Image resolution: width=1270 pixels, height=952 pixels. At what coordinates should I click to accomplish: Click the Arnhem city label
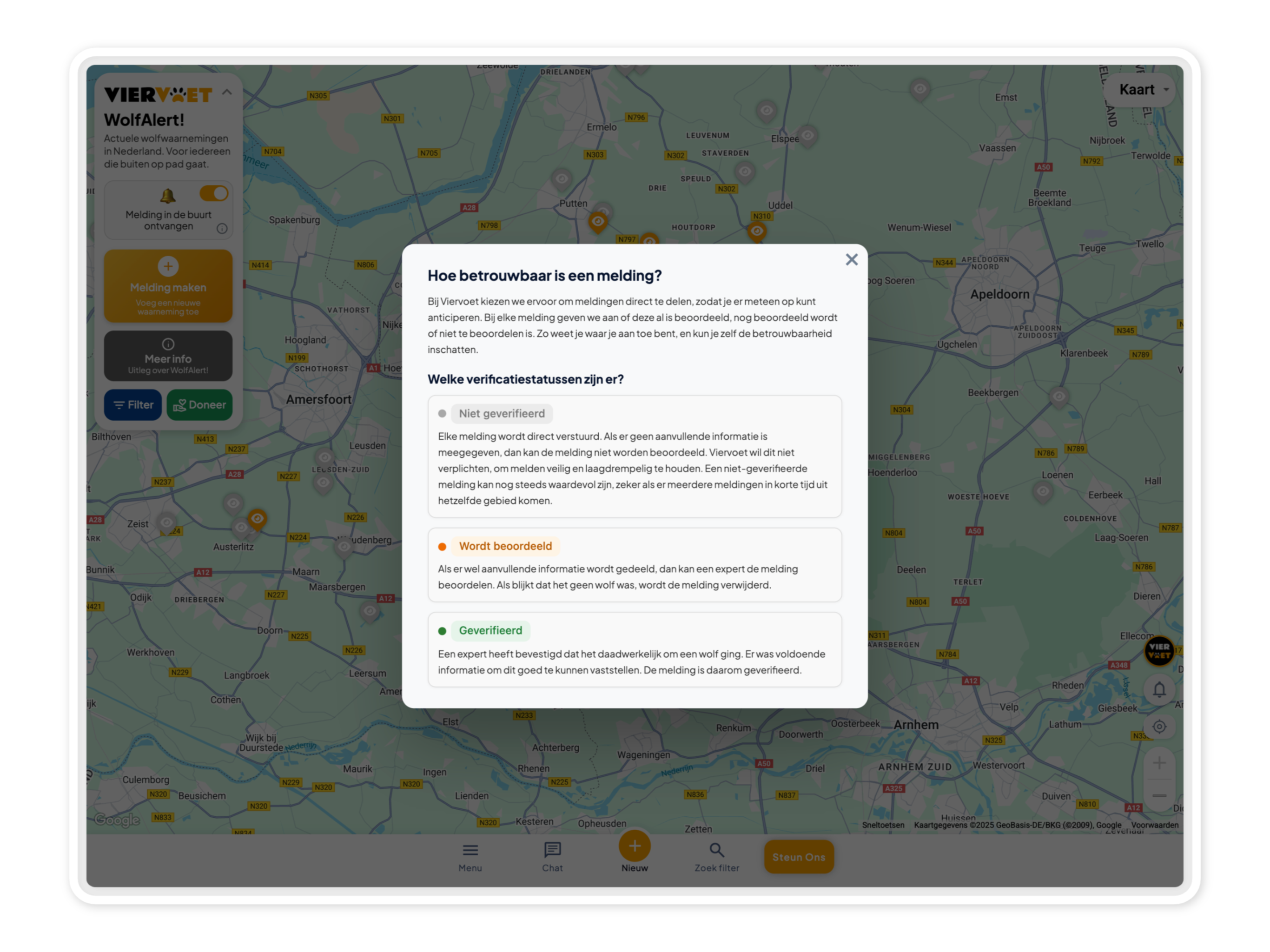click(916, 725)
